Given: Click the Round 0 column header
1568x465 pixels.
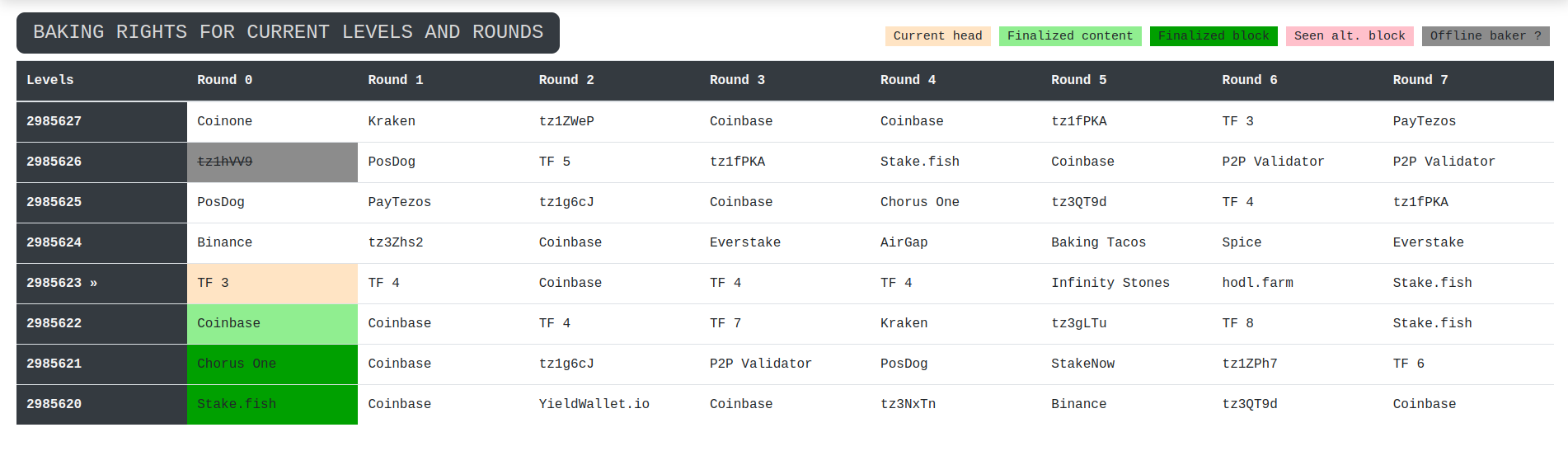Looking at the screenshot, I should [224, 80].
